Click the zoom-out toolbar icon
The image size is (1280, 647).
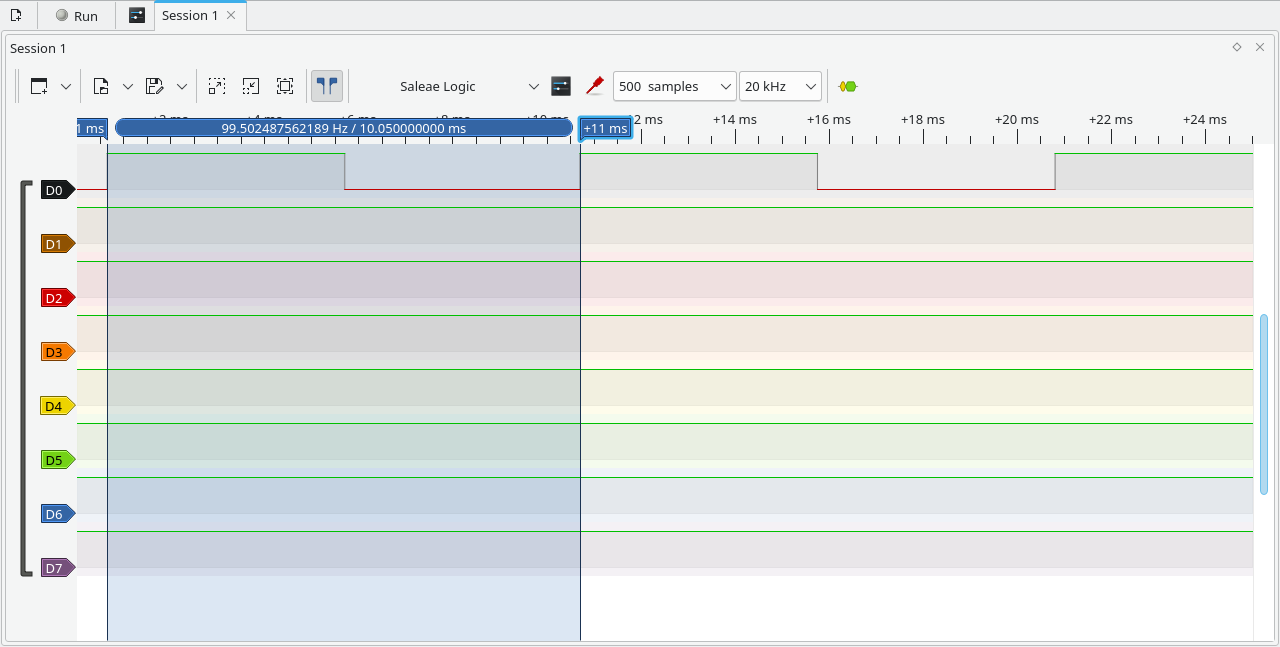251,86
